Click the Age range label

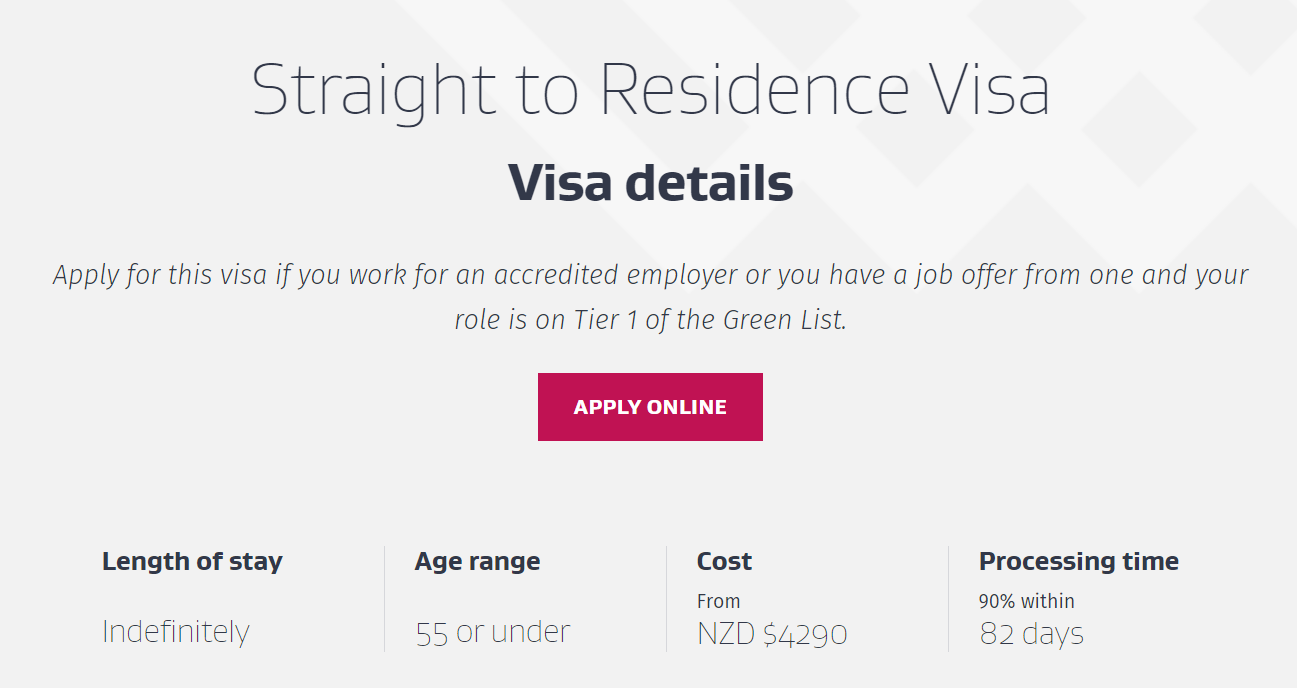[477, 561]
